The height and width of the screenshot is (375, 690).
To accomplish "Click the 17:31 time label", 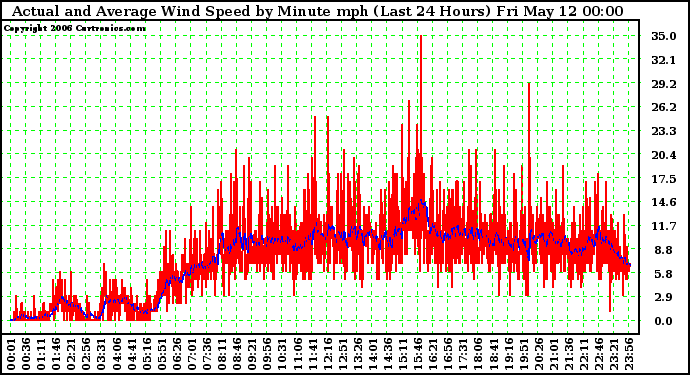I will click(463, 354).
